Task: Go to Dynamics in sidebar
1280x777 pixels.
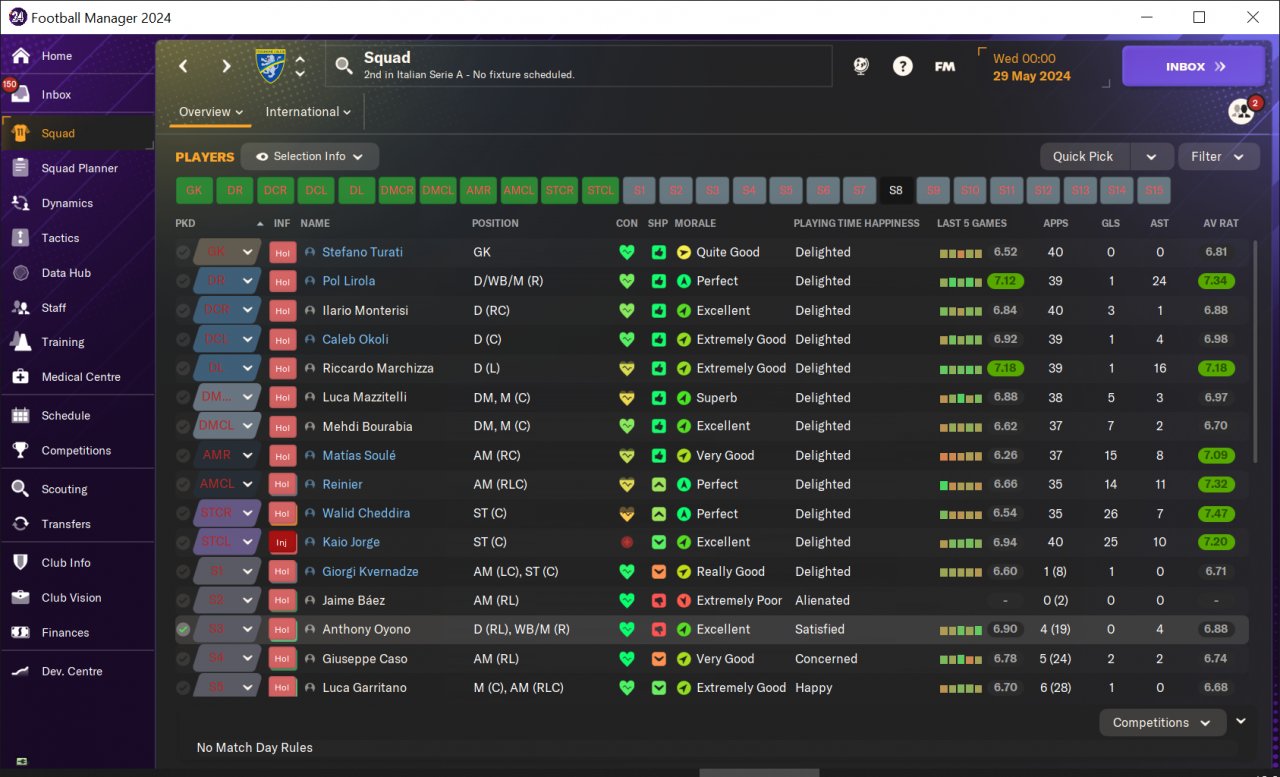Action: point(67,203)
